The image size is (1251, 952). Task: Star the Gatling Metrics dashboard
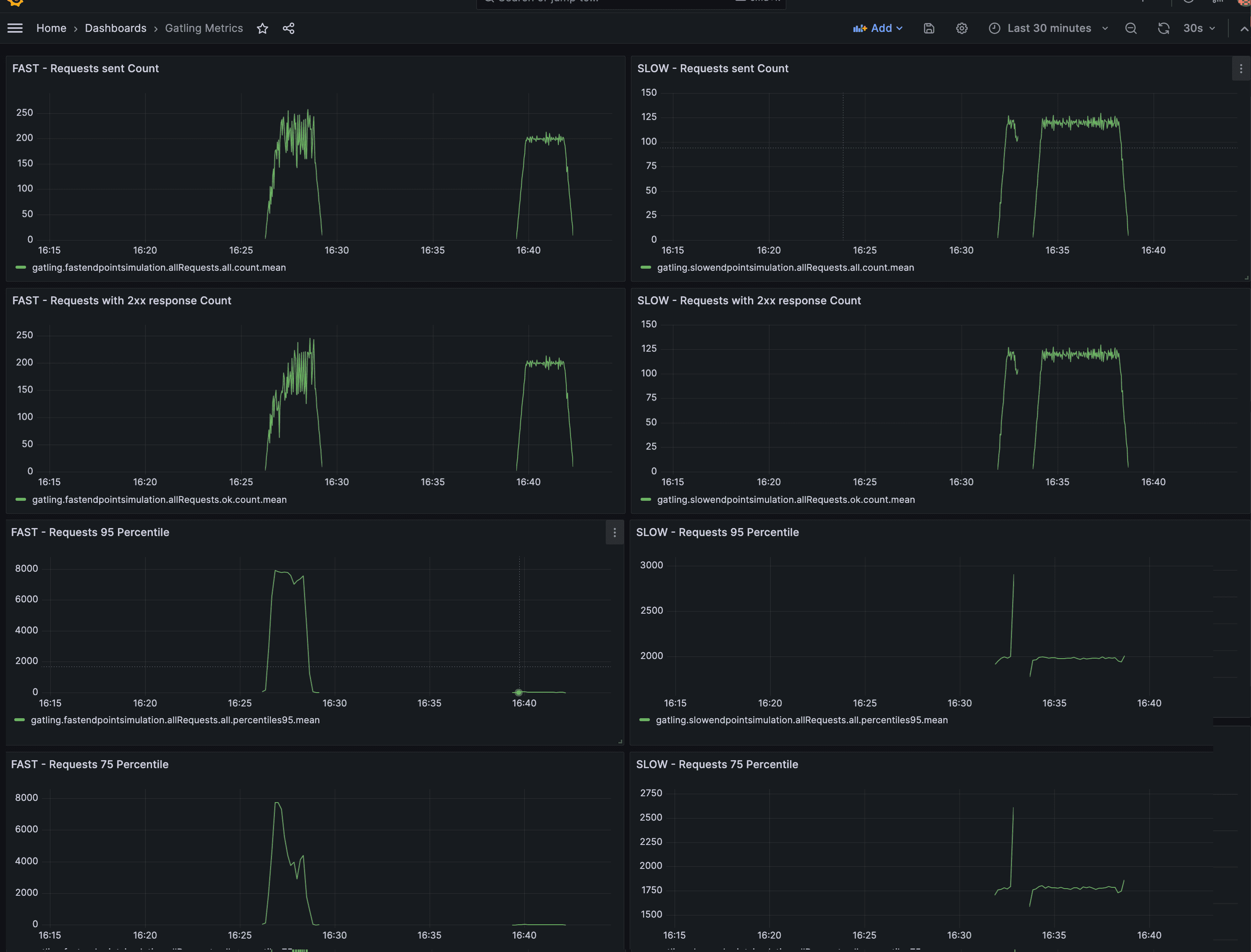point(262,29)
